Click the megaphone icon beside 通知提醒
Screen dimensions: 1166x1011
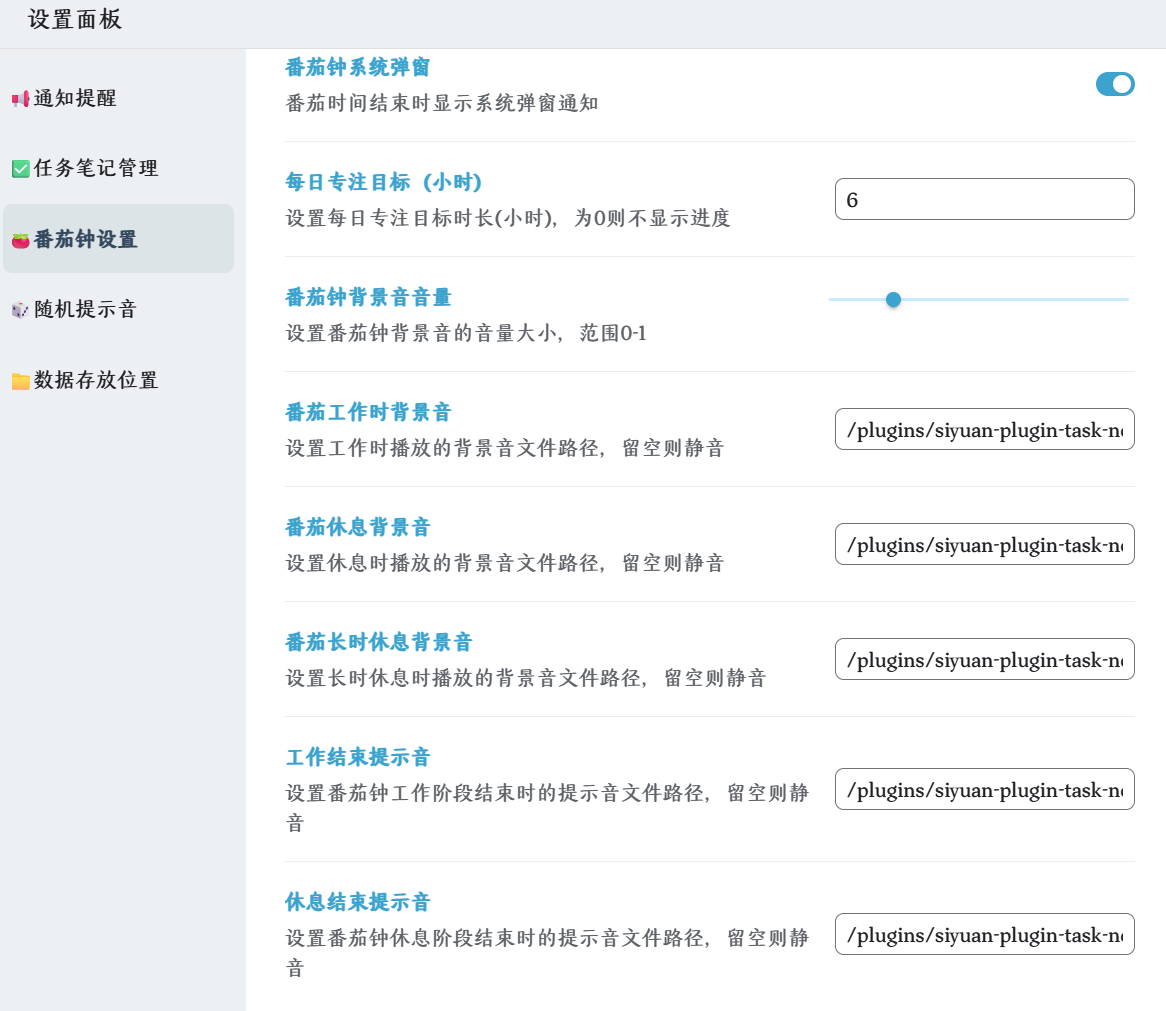(20, 99)
